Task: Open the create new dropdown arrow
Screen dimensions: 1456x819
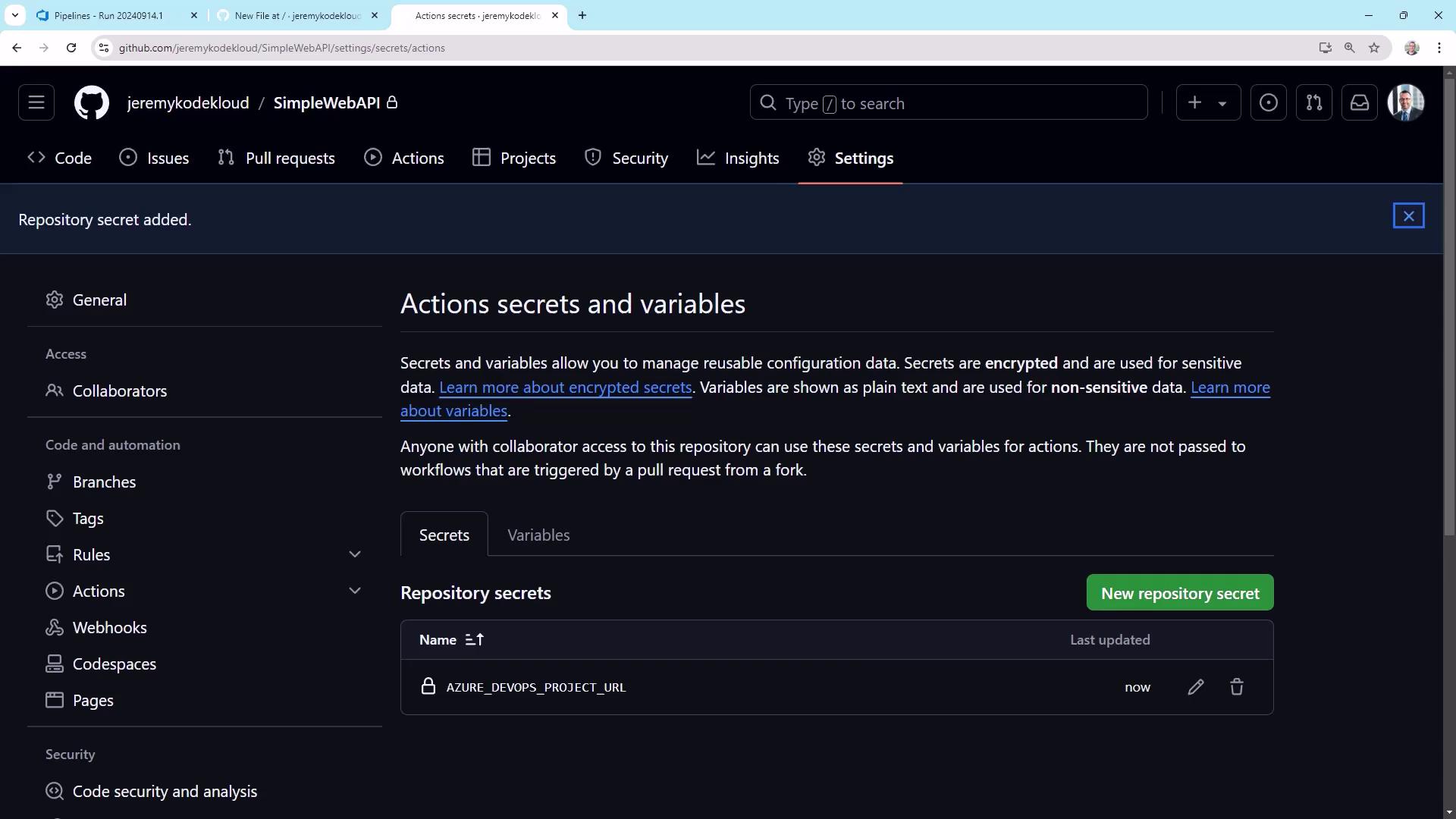Action: pos(1222,103)
